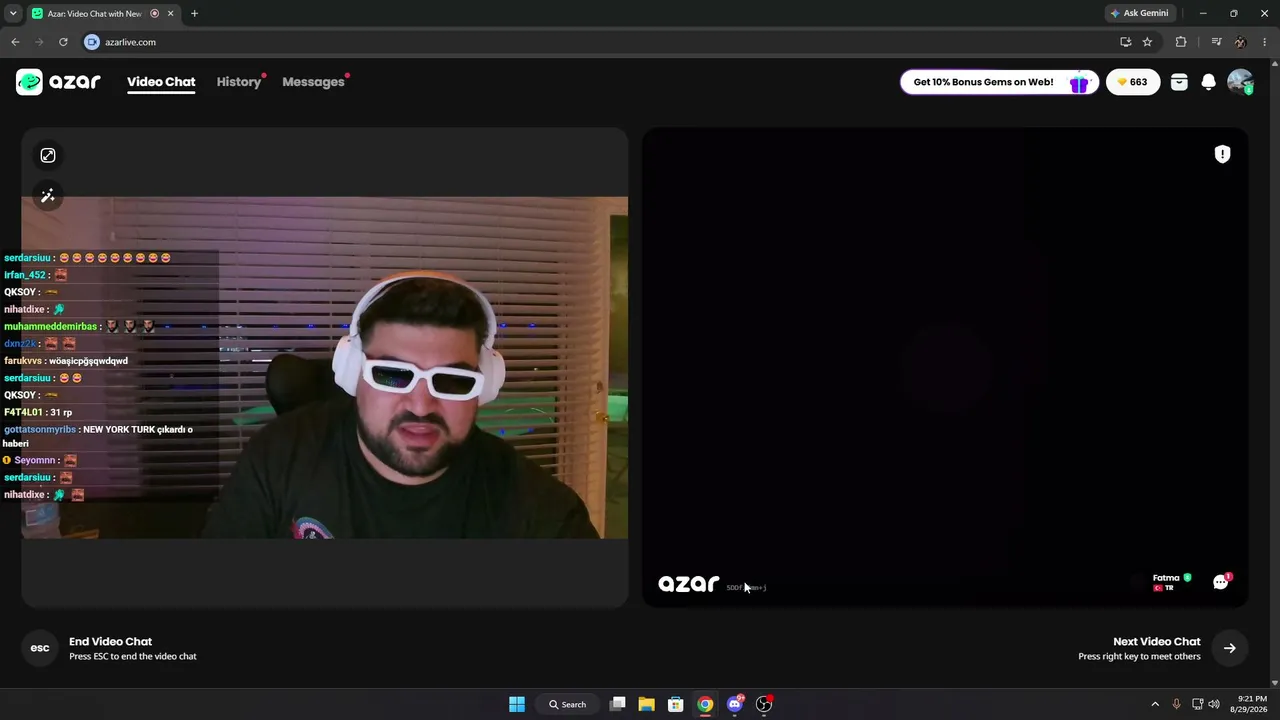This screenshot has width=1280, height=720.
Task: Open the Messages tab
Action: click(313, 82)
